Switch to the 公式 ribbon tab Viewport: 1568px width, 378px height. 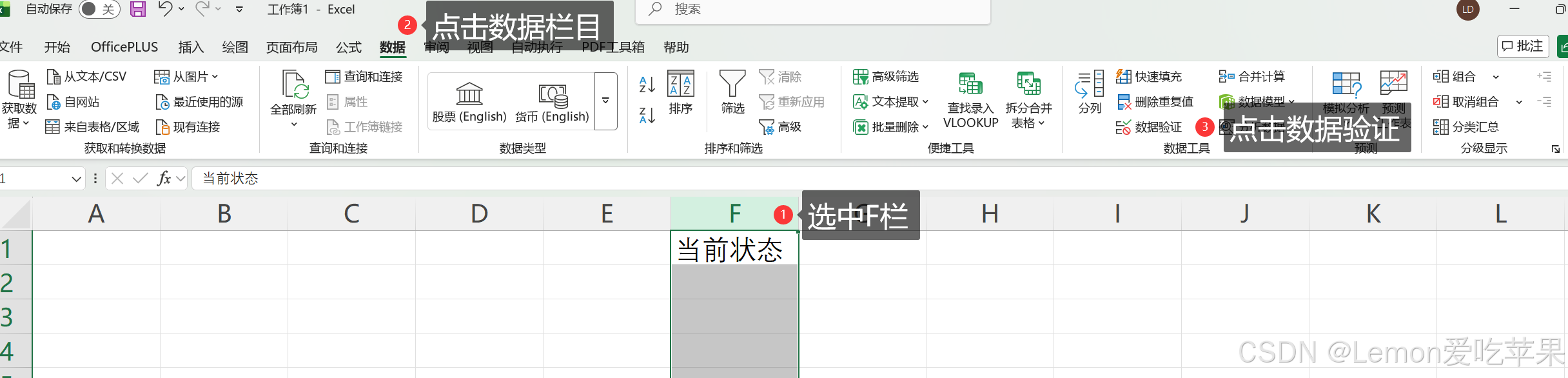coord(349,47)
